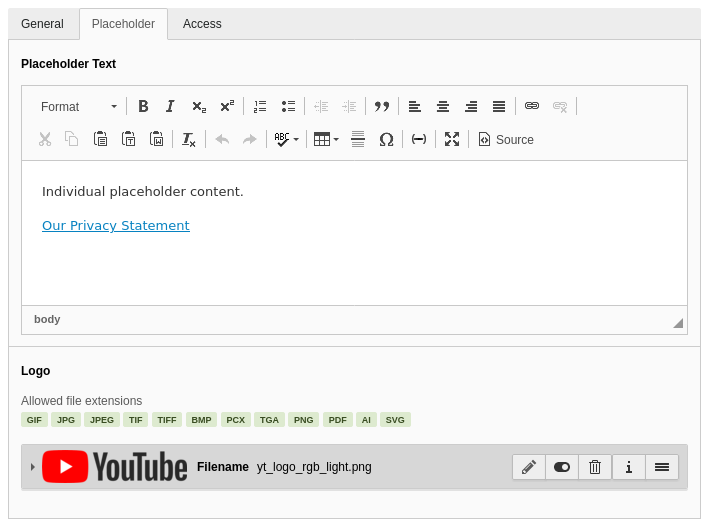Image resolution: width=709 pixels, height=526 pixels.
Task: Insert a link with the link icon
Action: (532, 106)
